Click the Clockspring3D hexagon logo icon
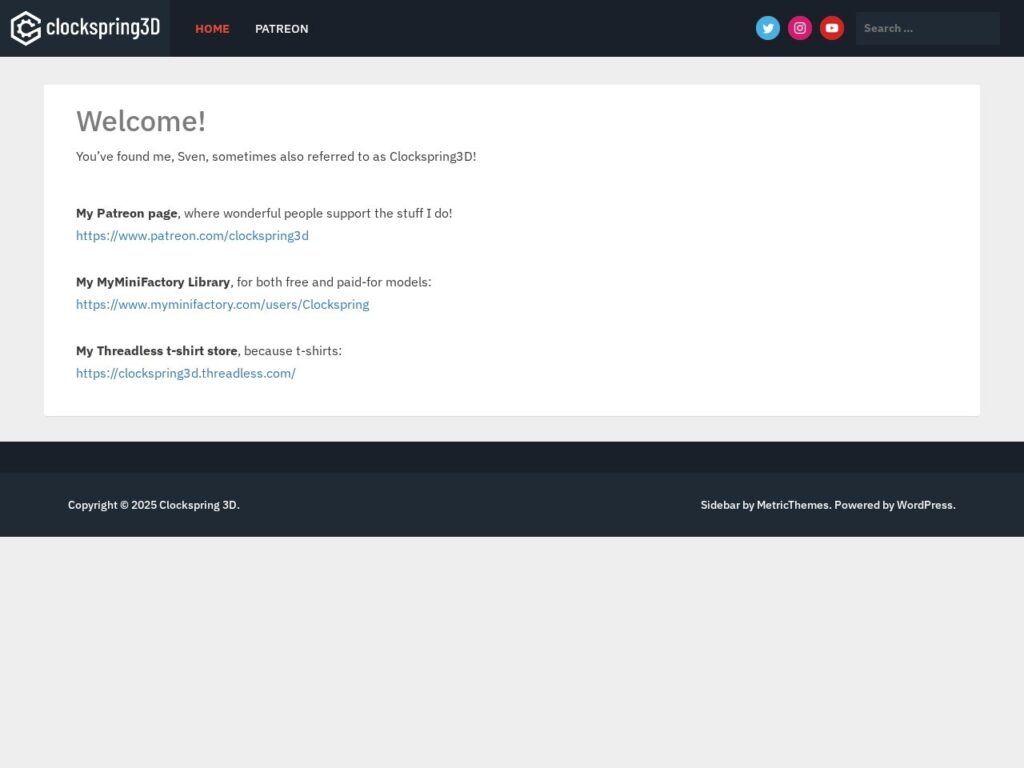This screenshot has width=1024, height=768. pos(26,28)
